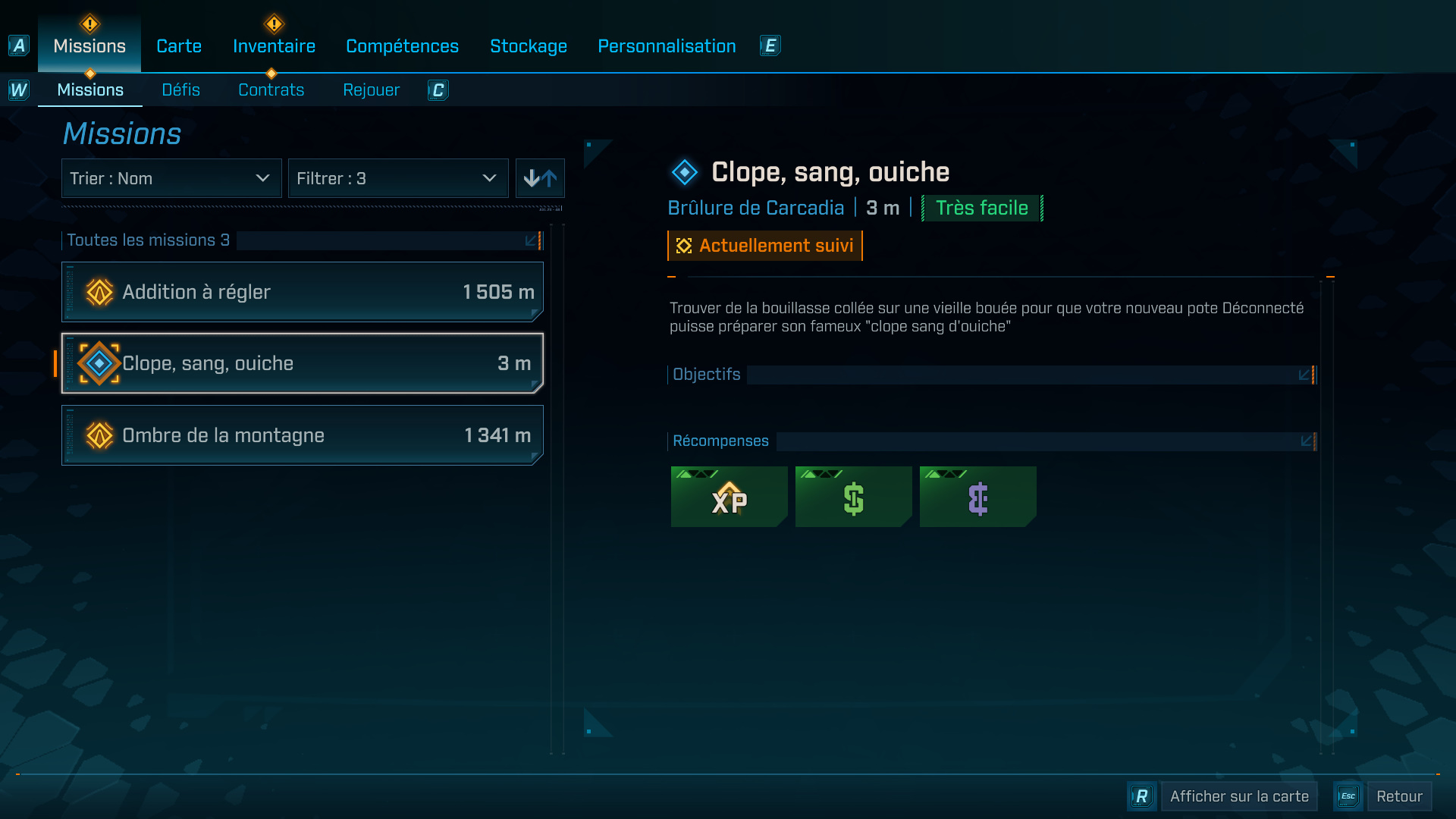Collapse the Objectifs section
Viewport: 1456px width, 819px height.
pyautogui.click(x=1305, y=375)
